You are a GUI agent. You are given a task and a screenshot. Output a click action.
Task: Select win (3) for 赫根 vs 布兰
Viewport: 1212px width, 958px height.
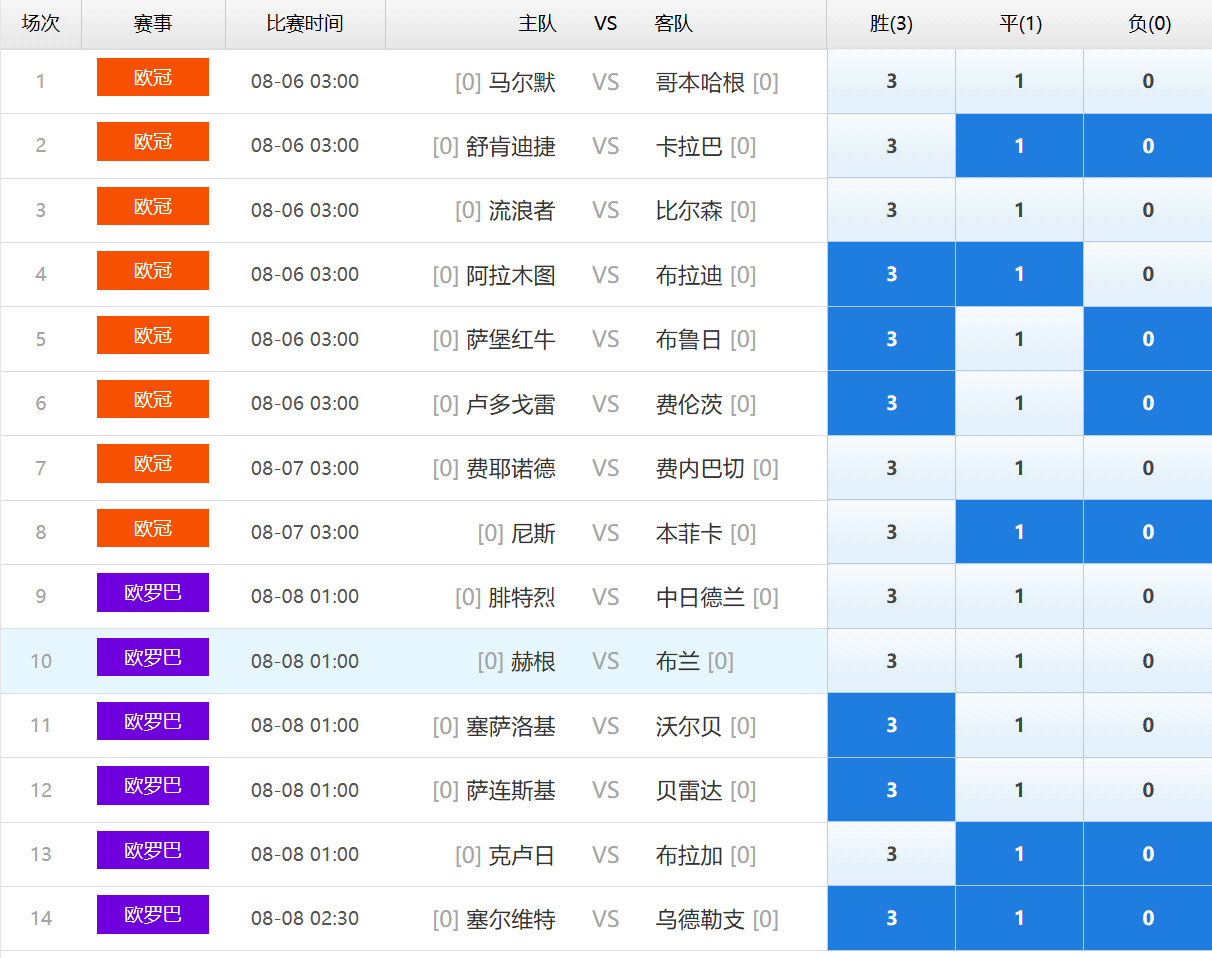[x=891, y=661]
